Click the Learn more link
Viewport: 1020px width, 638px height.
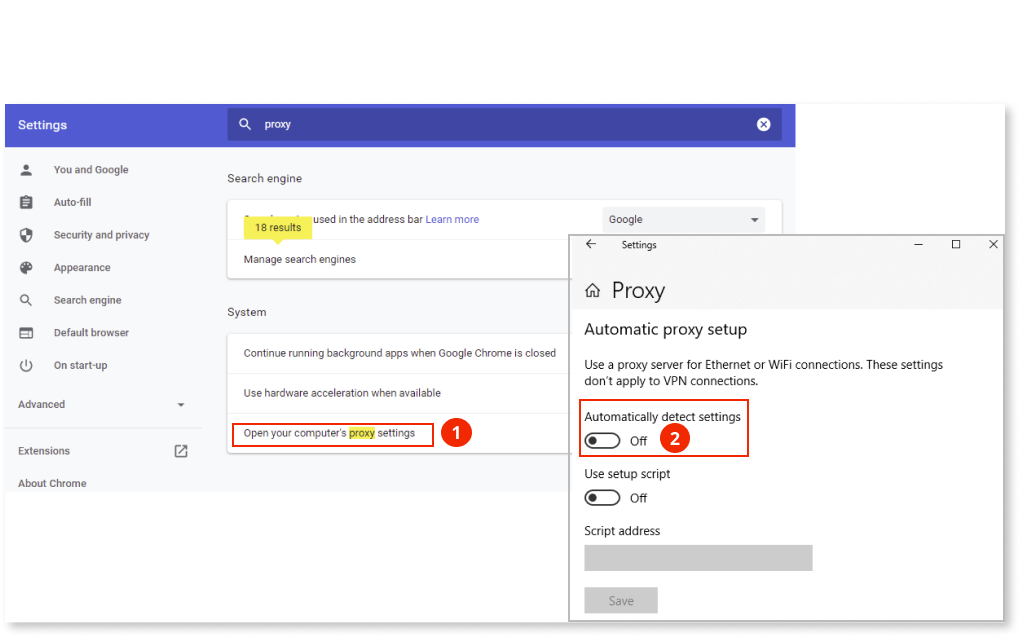pos(452,220)
